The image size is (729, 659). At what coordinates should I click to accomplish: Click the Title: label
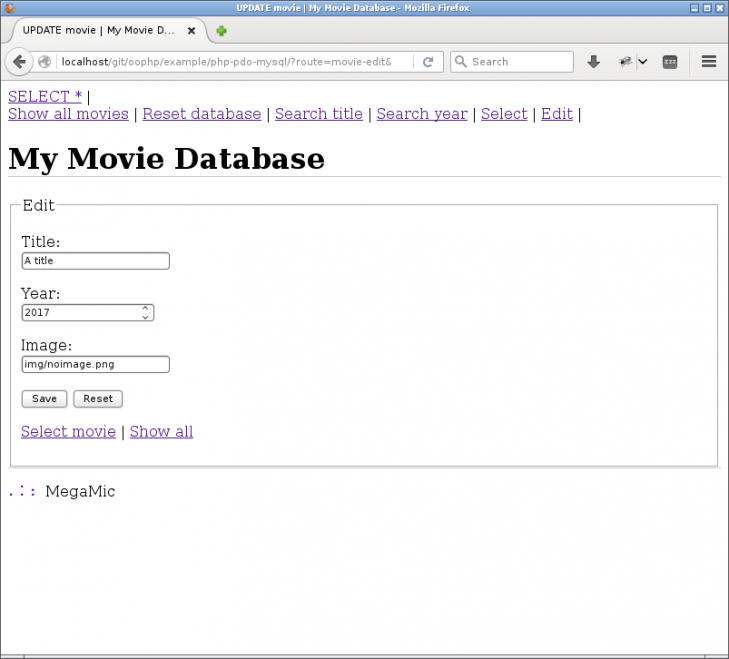41,242
